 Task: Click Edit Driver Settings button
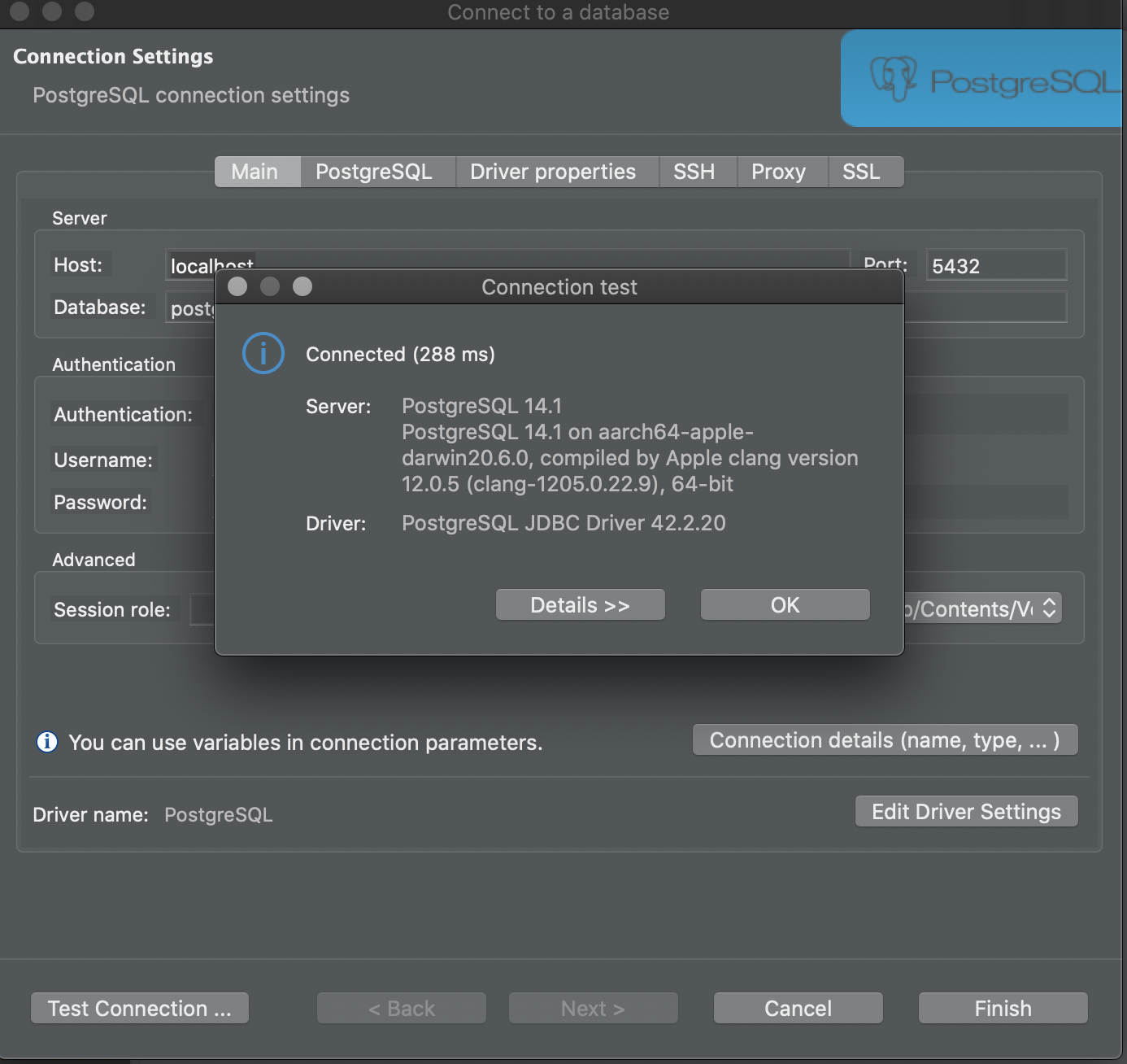tap(967, 811)
